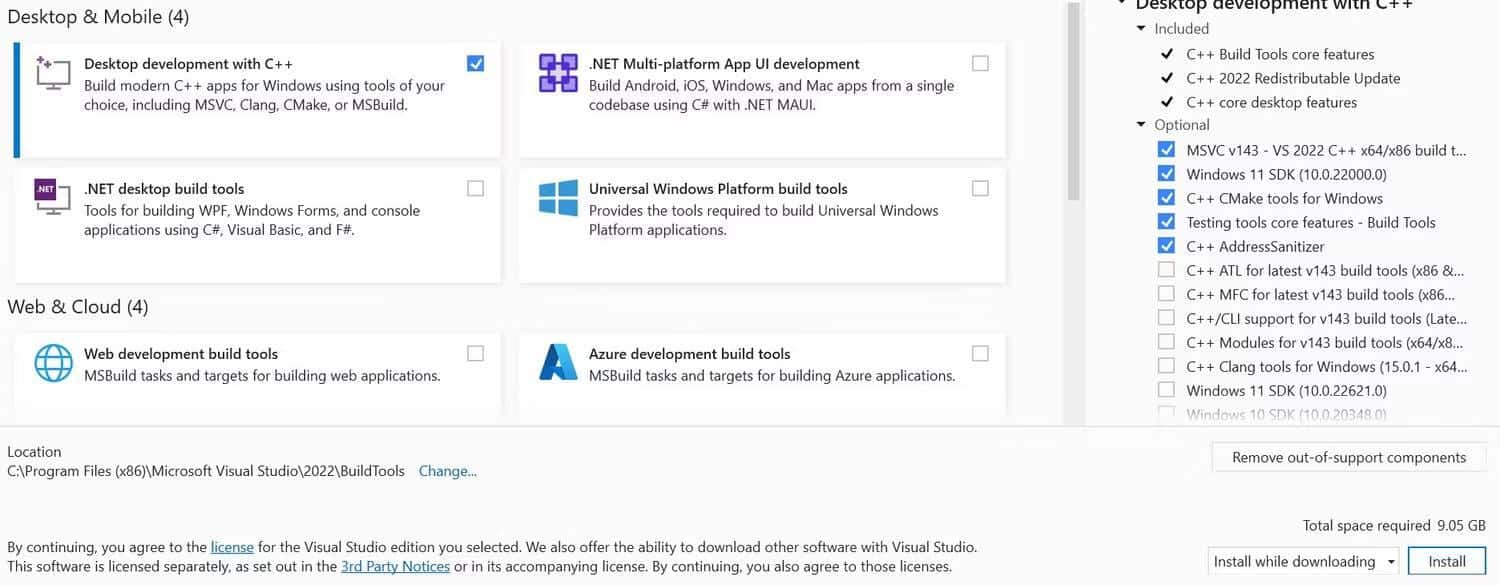Screen dimensions: 1500x585
Task: Enable C++ Clang tools for Windows
Action: 1166,366
